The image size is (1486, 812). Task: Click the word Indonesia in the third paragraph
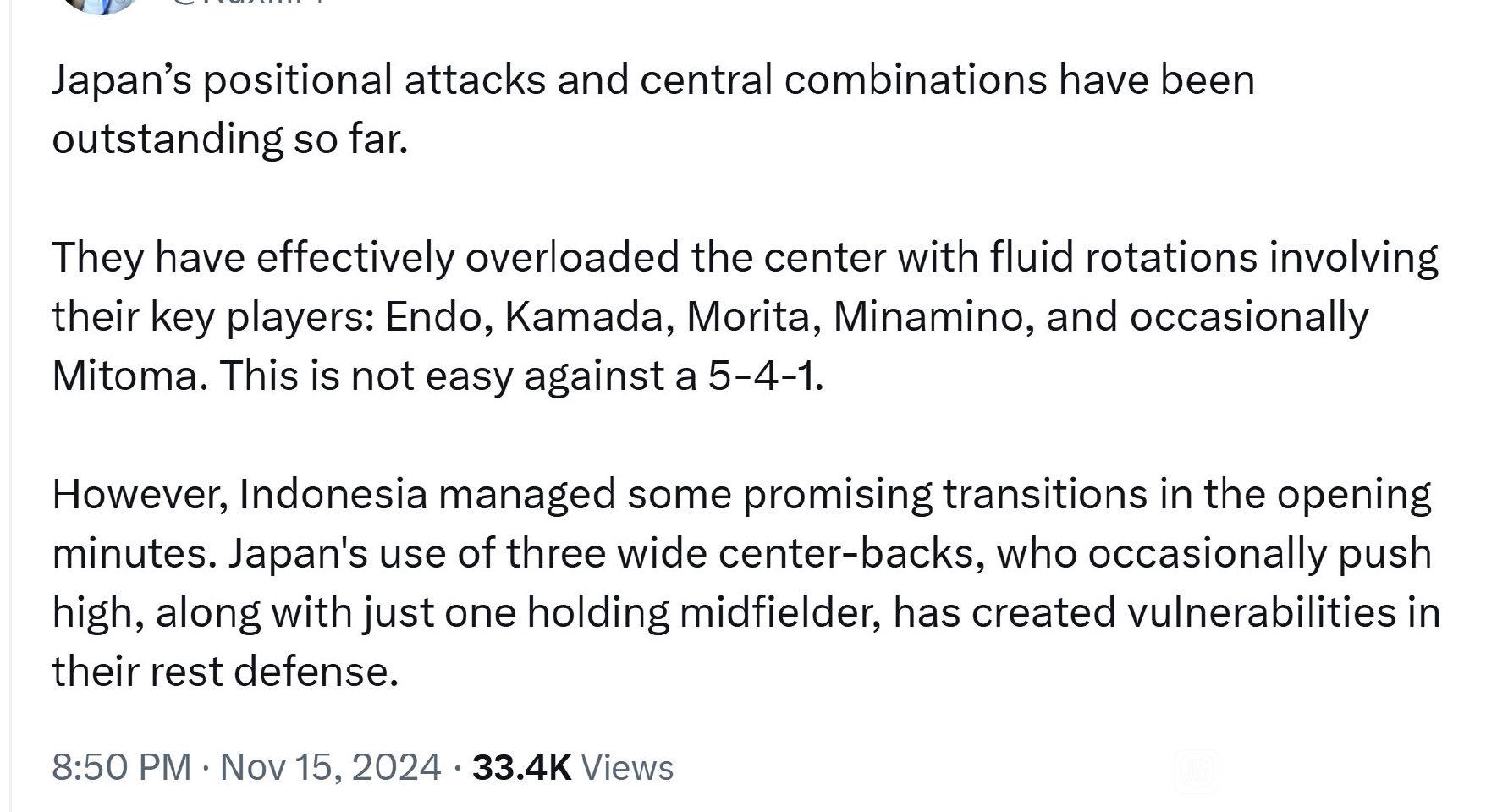(x=333, y=495)
